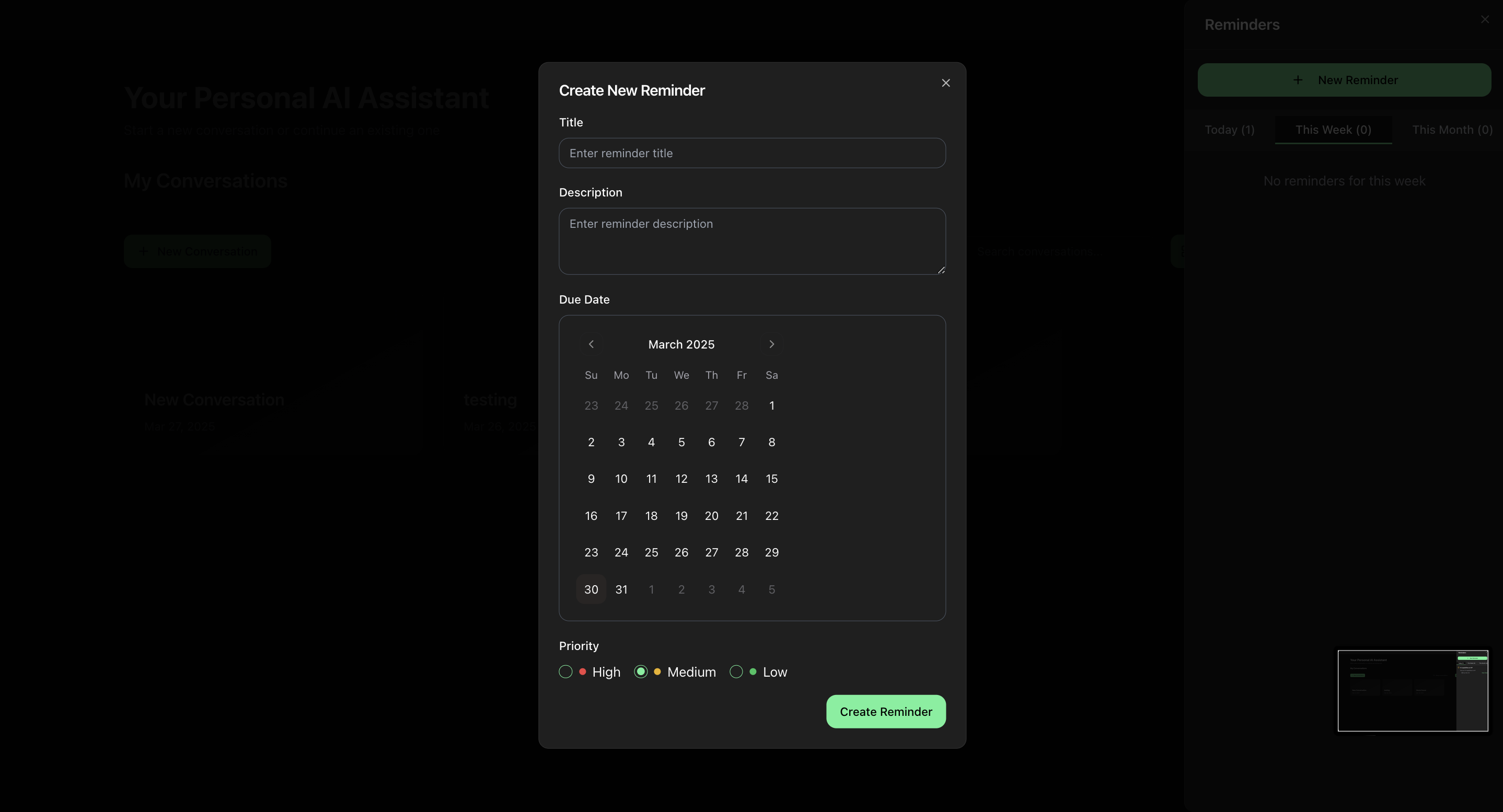The height and width of the screenshot is (812, 1503).
Task: Select Medium priority radio button
Action: 641,672
